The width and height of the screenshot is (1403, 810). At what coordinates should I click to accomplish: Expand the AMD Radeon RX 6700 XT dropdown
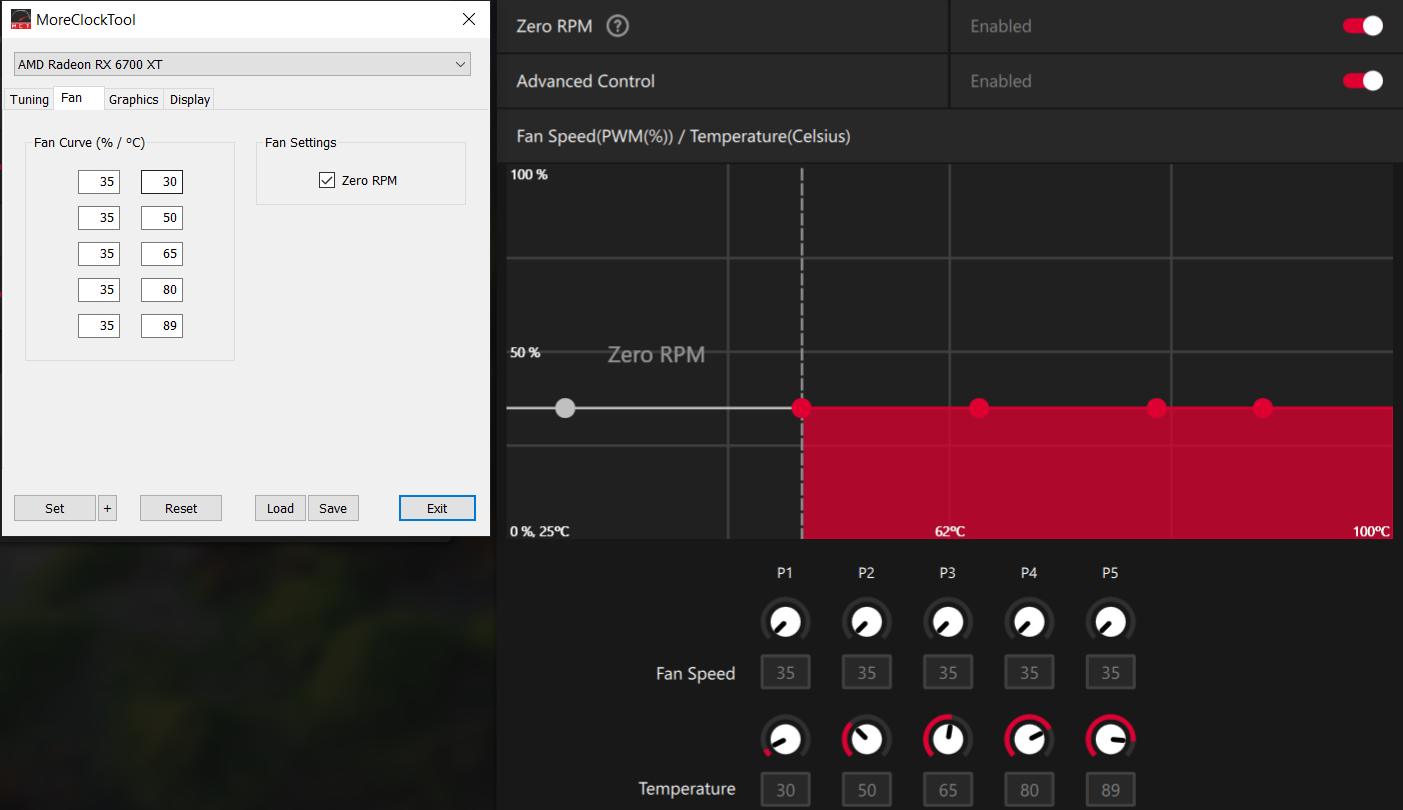coord(242,65)
